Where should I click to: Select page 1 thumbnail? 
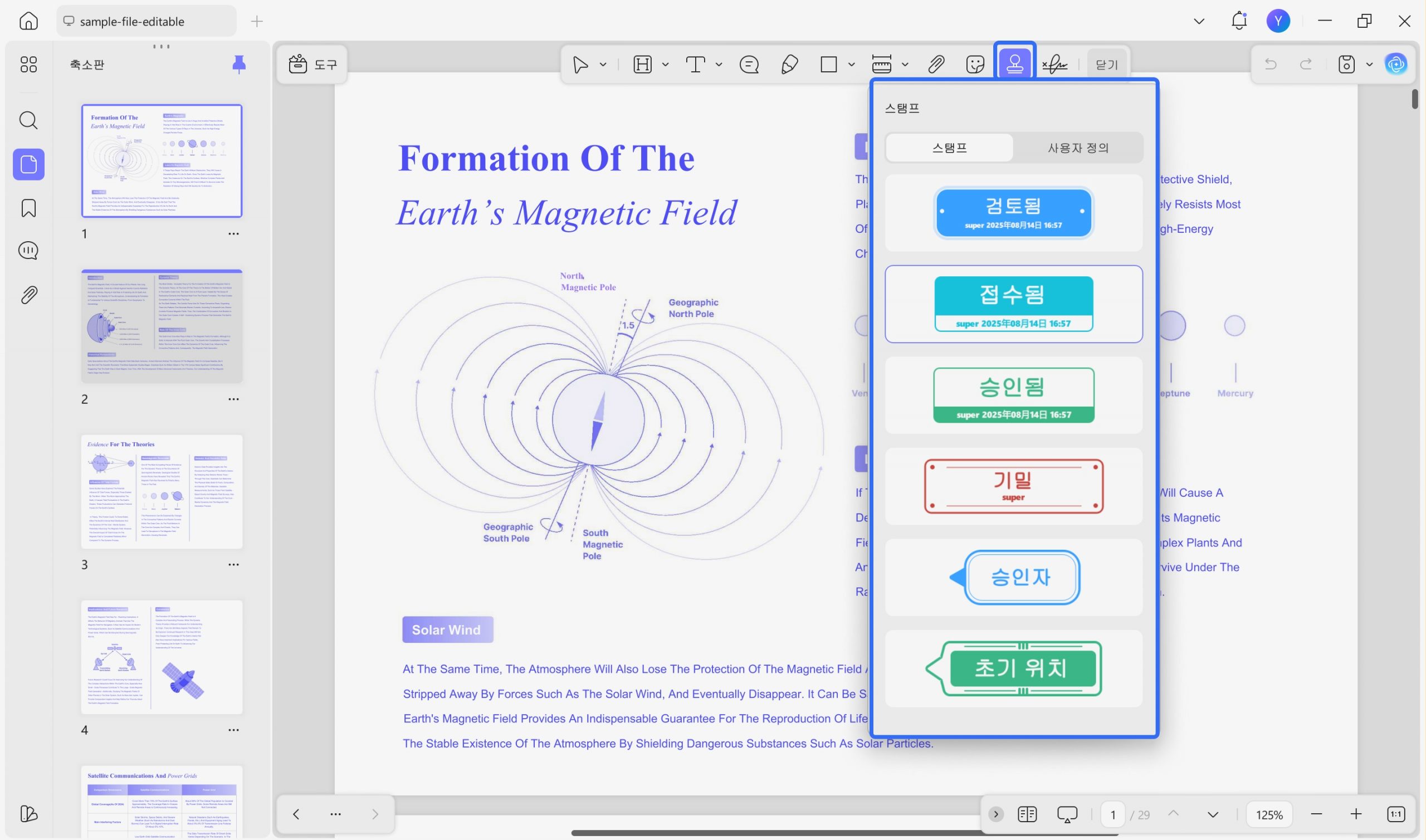click(162, 161)
